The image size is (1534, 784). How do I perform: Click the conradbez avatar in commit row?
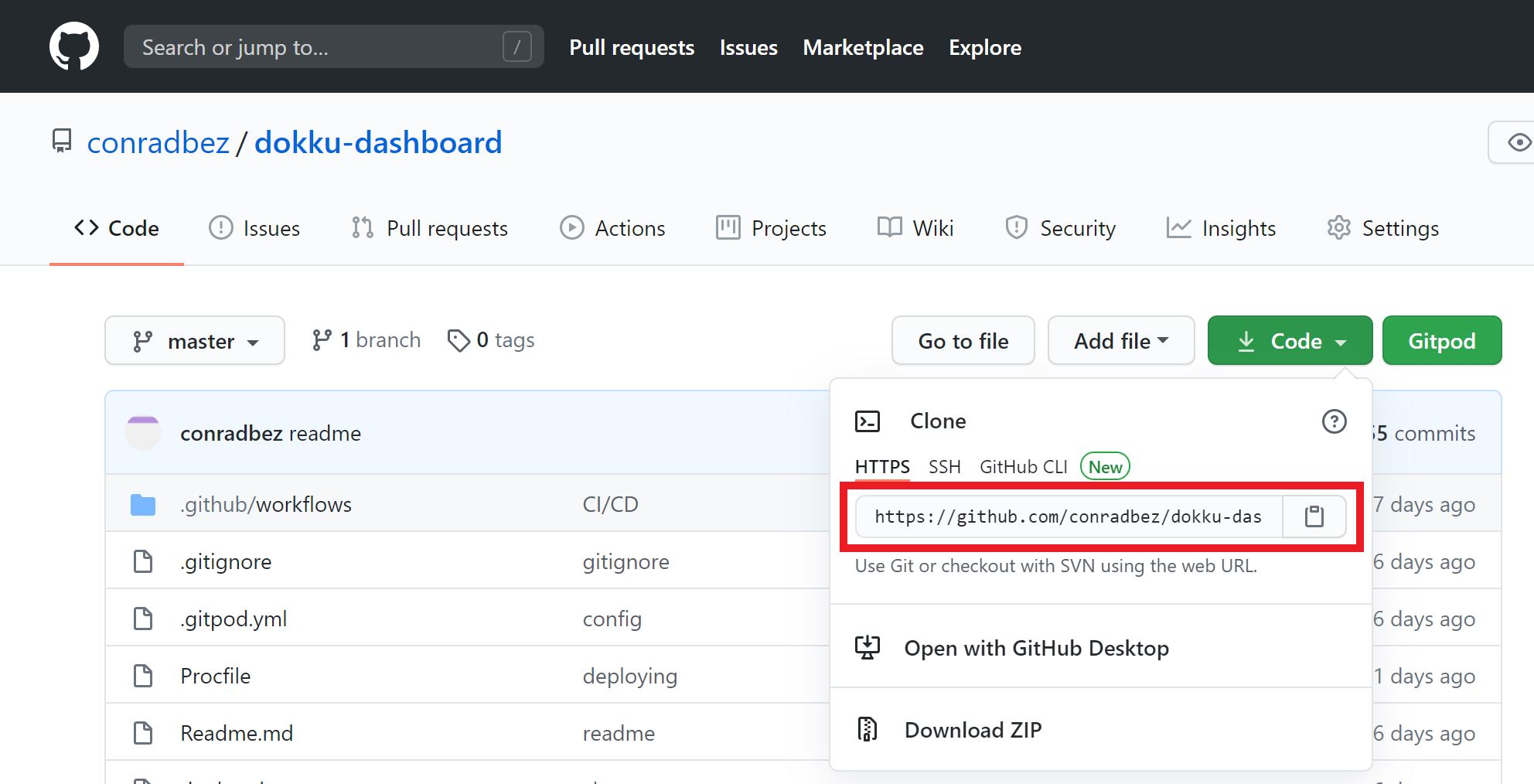[143, 433]
